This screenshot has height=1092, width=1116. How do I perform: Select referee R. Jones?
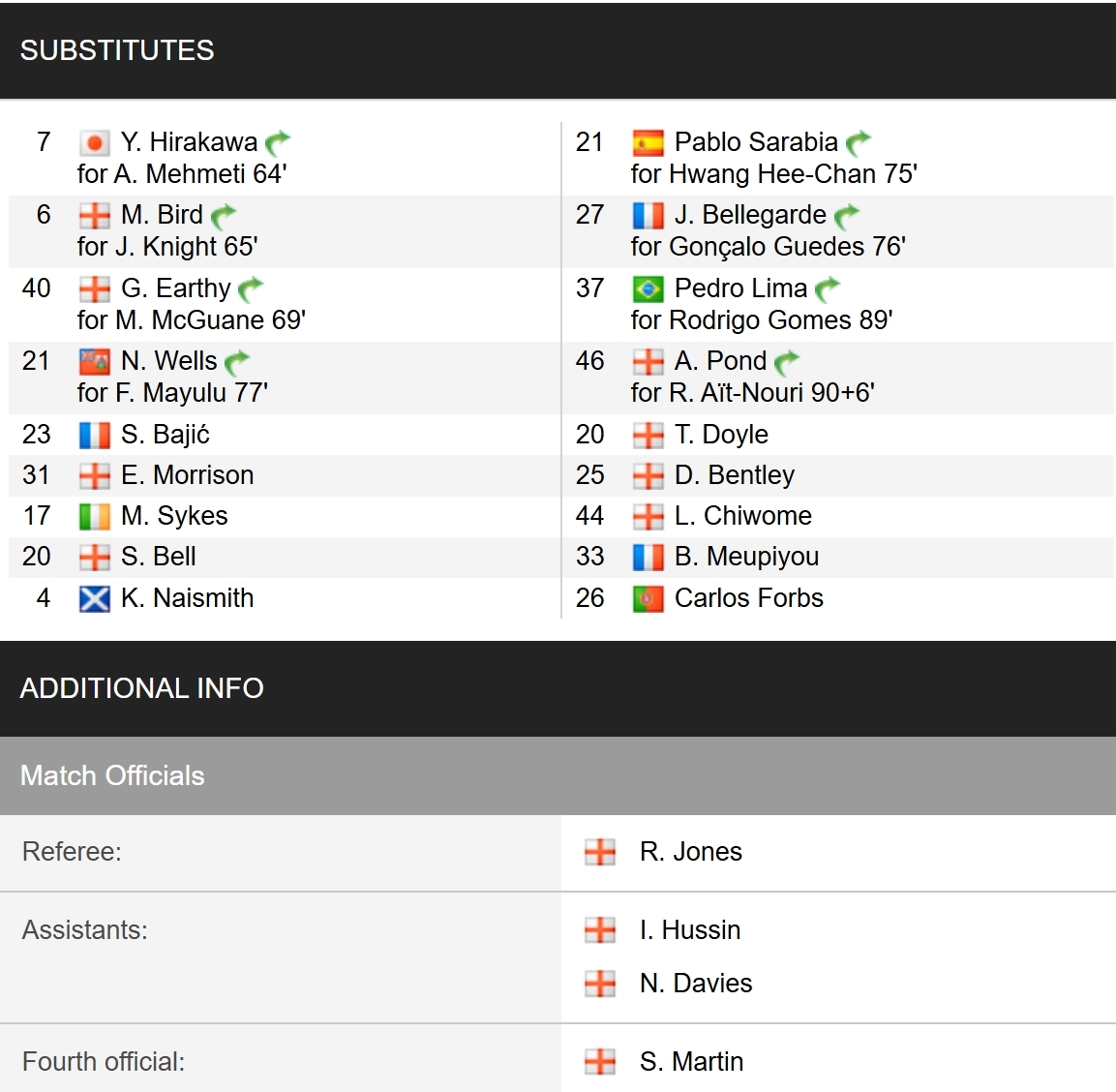click(x=690, y=851)
